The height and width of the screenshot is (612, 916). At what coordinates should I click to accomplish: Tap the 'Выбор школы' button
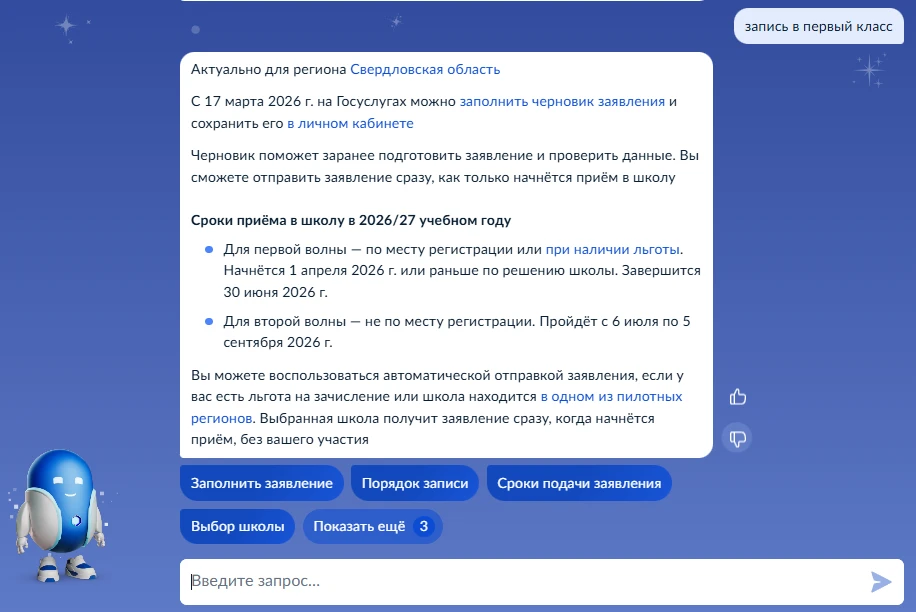coord(238,526)
